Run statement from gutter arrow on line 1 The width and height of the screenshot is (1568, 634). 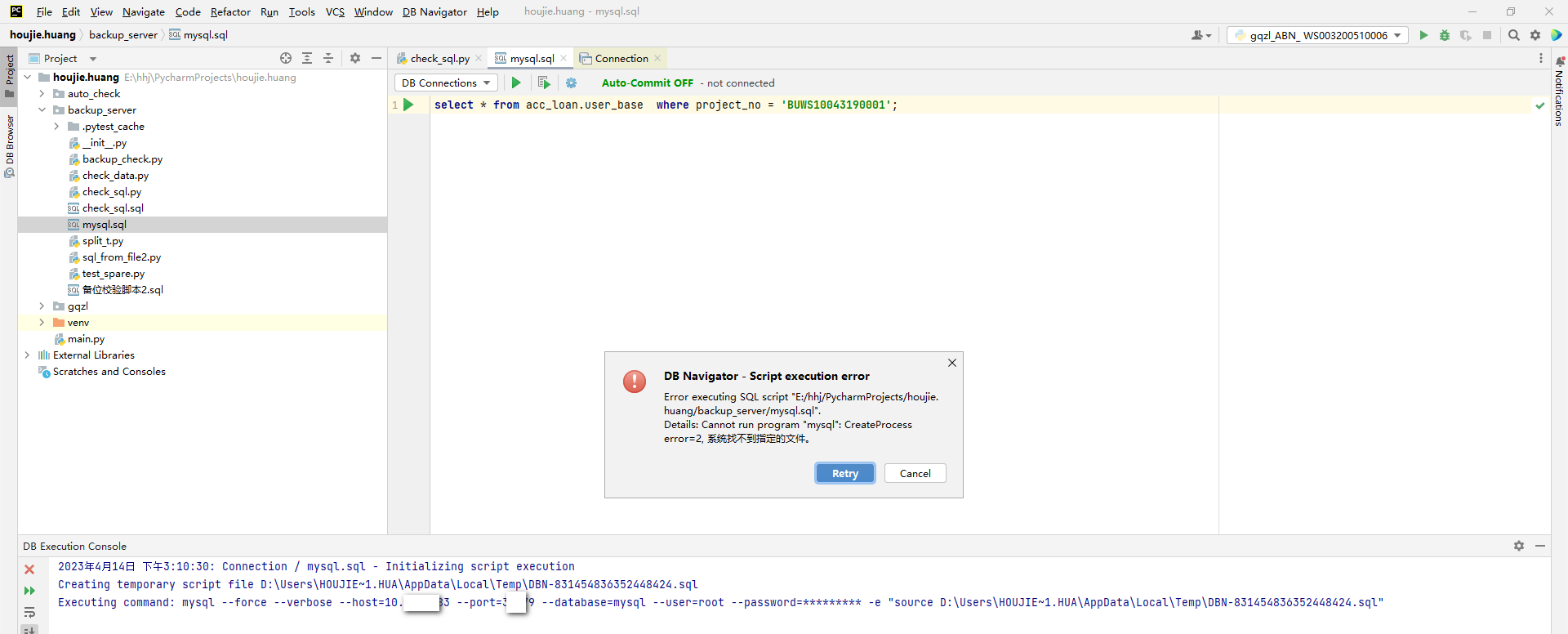(x=409, y=105)
